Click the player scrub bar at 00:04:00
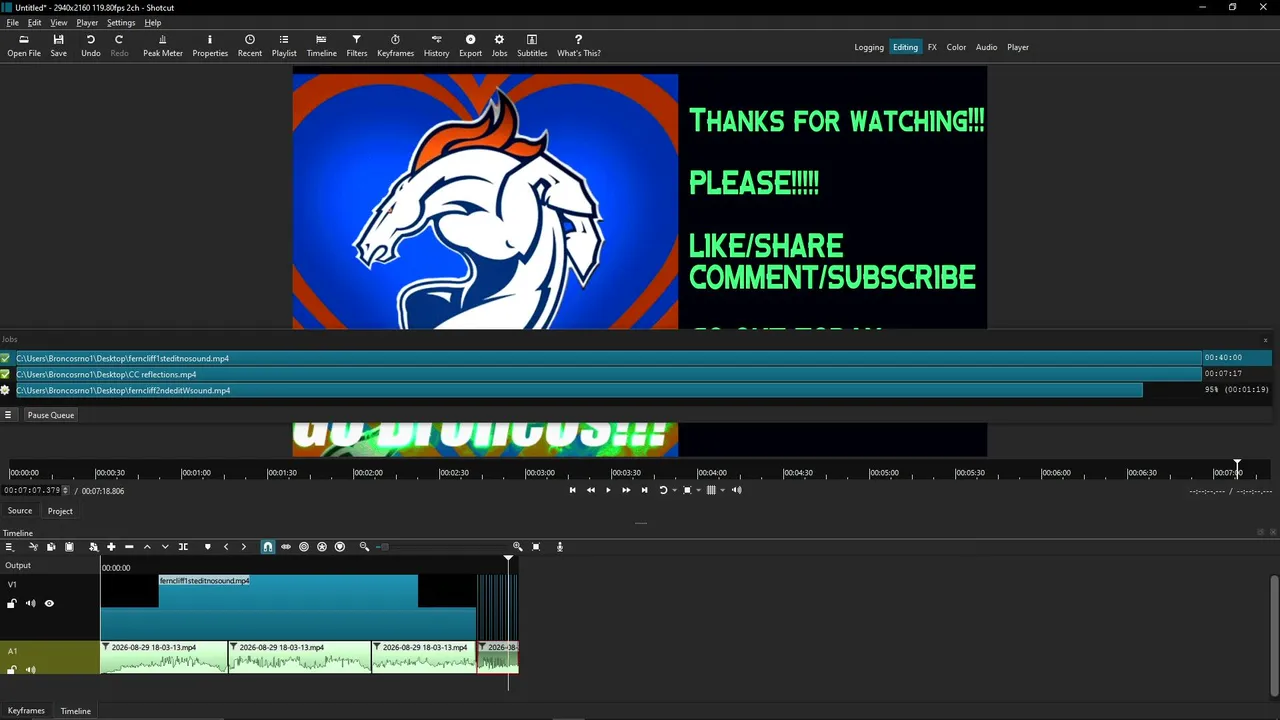This screenshot has height=720, width=1280. pyautogui.click(x=712, y=471)
